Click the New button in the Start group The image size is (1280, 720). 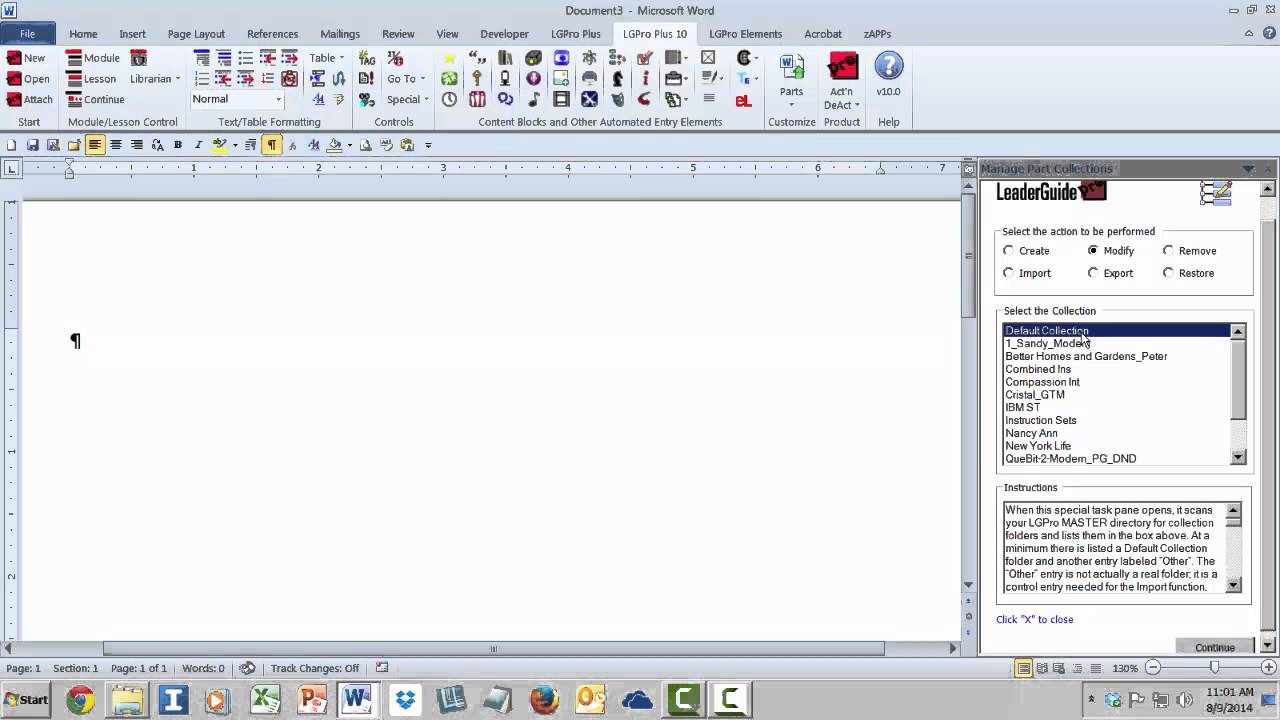(26, 58)
